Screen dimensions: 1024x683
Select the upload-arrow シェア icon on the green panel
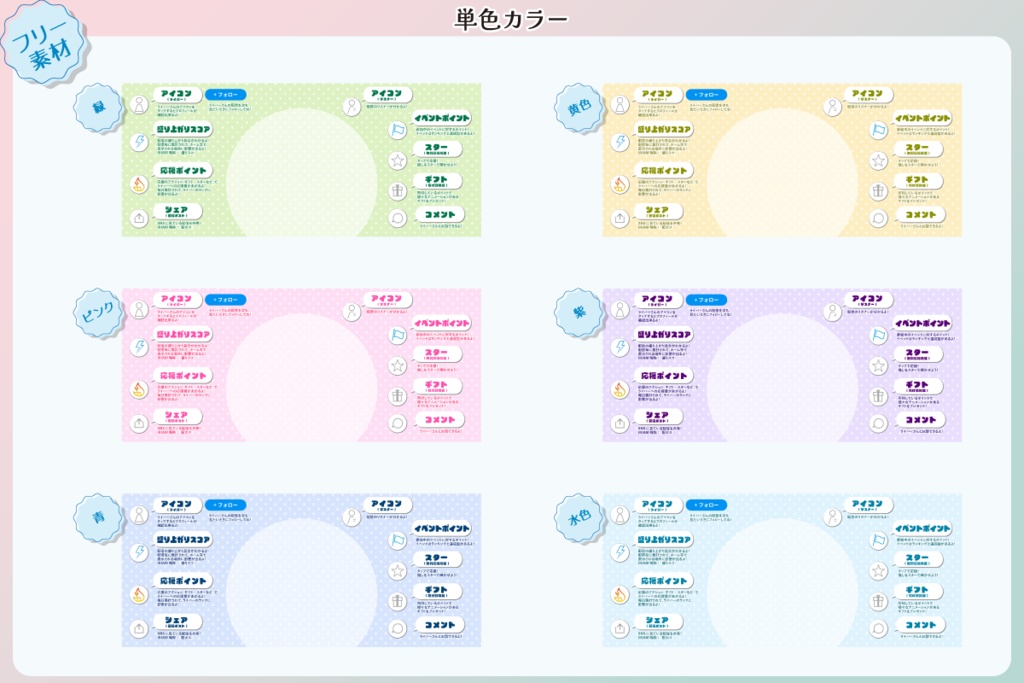click(x=139, y=217)
